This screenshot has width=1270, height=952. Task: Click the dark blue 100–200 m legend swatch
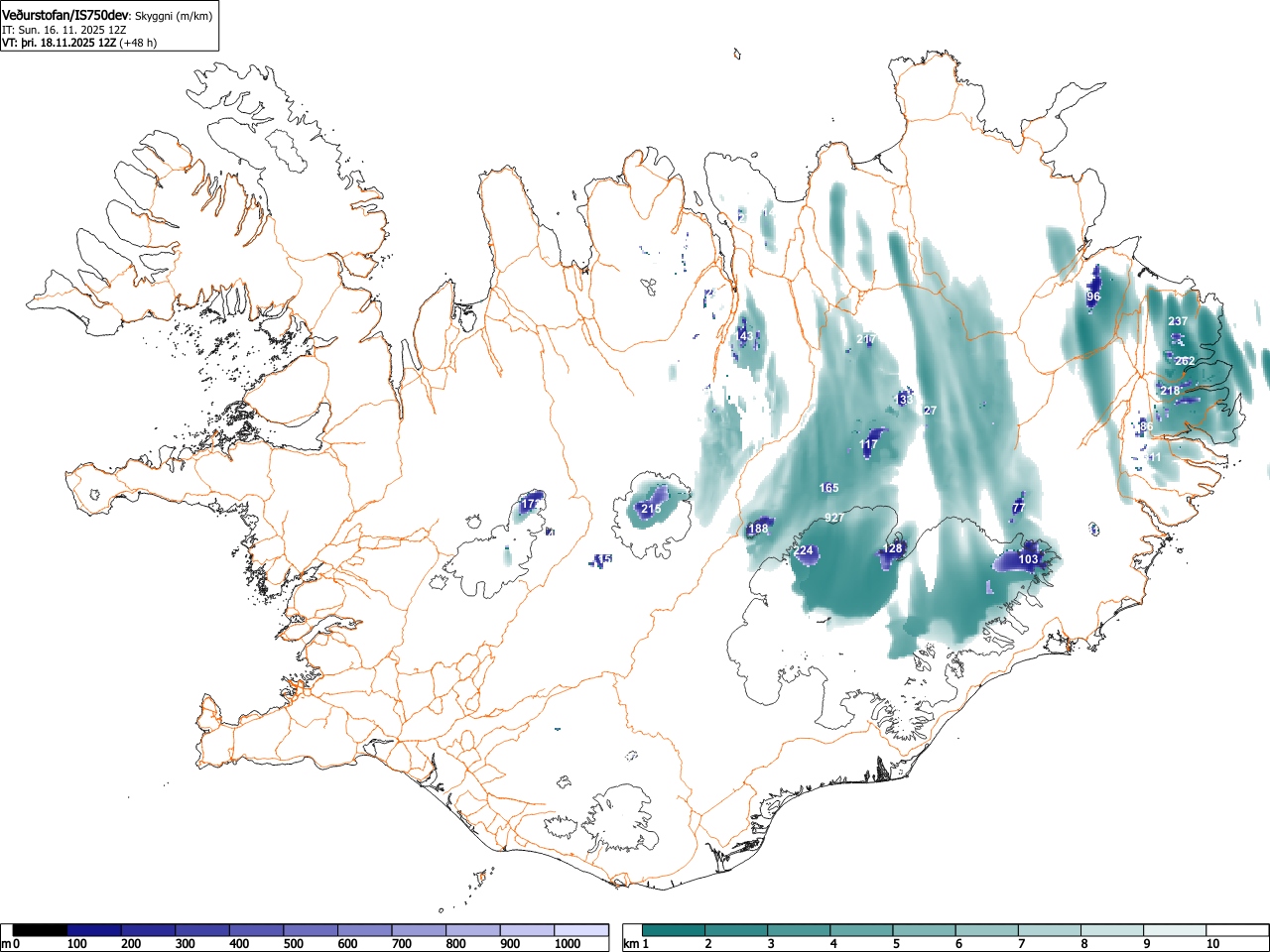(93, 930)
